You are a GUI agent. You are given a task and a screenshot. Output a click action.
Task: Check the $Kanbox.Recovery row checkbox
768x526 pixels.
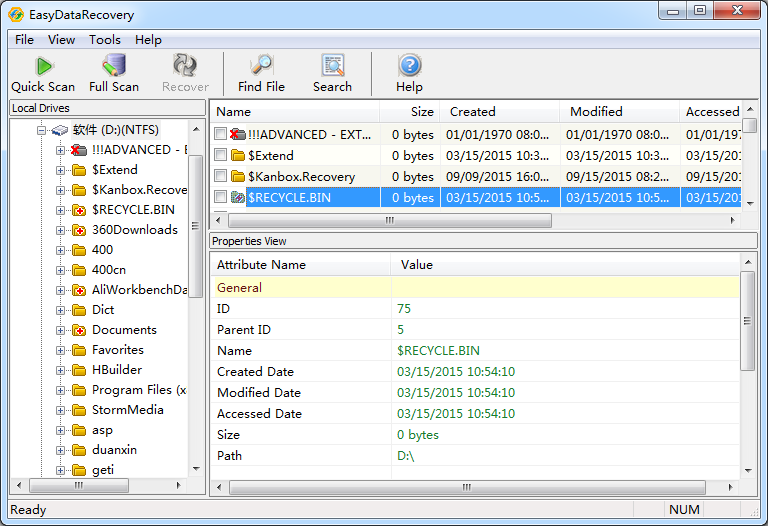220,176
